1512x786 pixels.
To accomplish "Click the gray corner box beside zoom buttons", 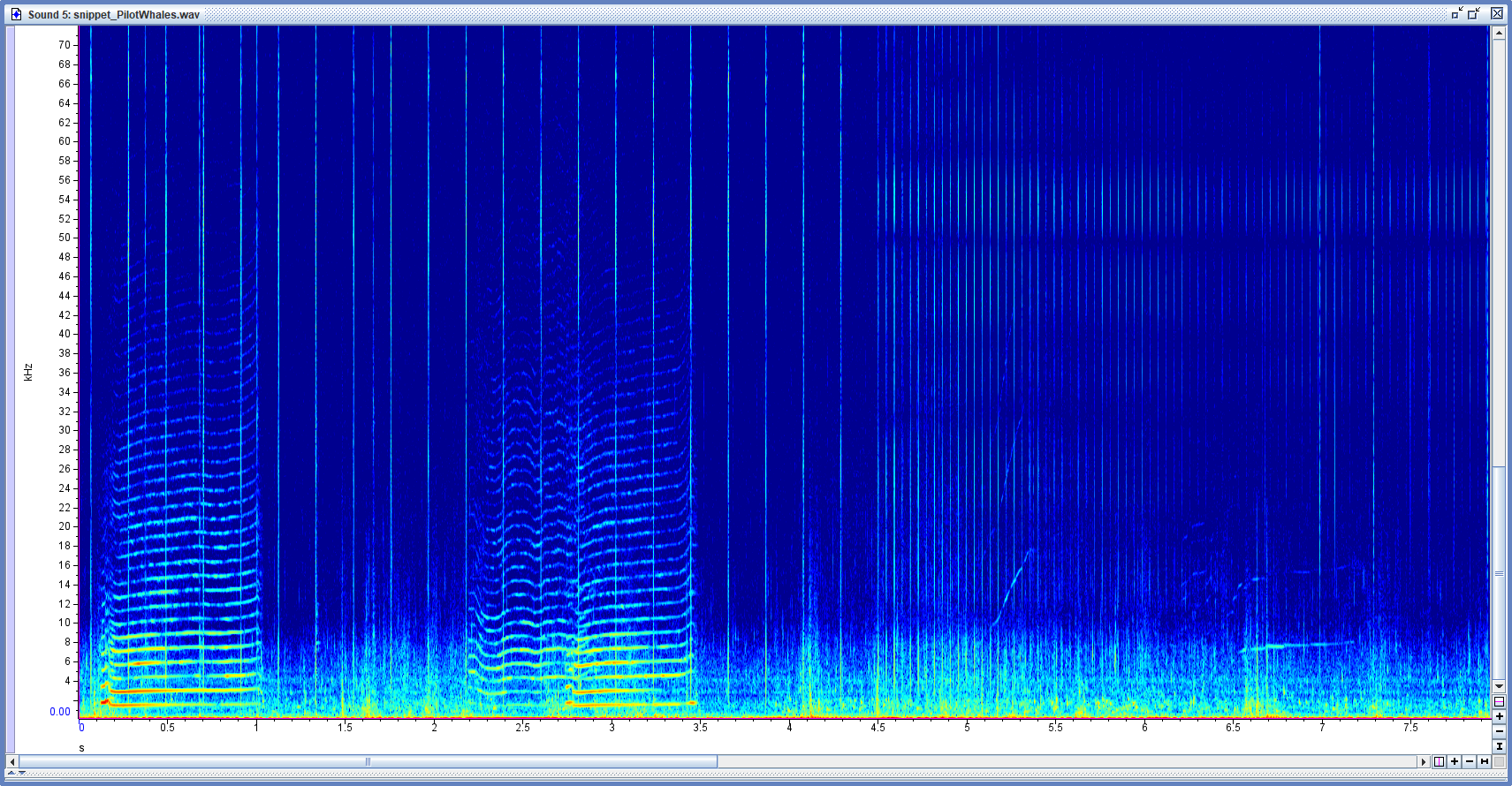I will point(1499,761).
